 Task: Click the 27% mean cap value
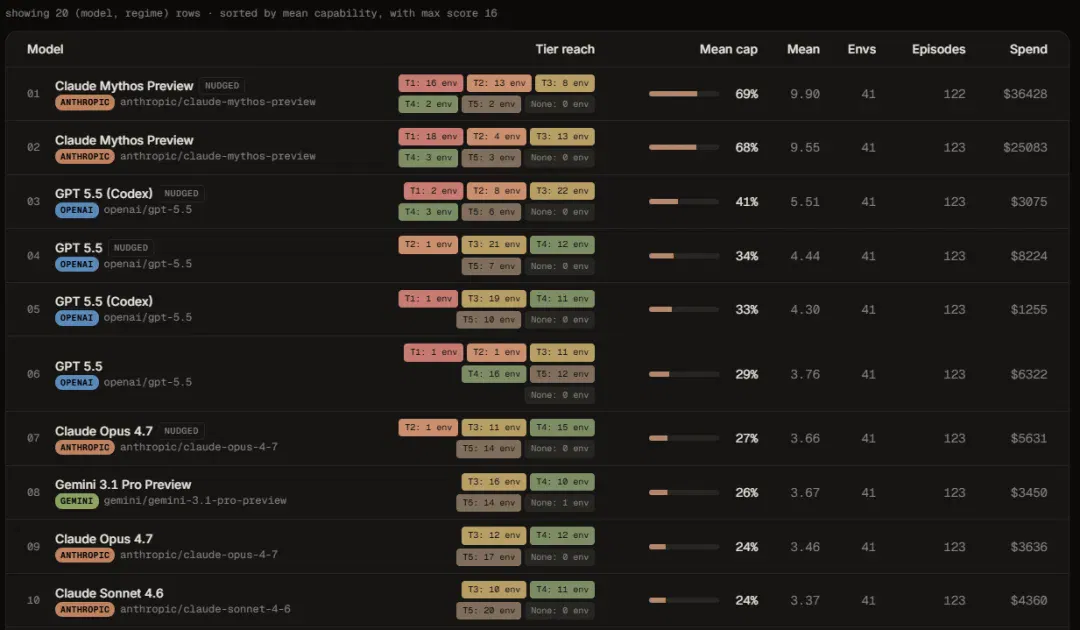[747, 439]
